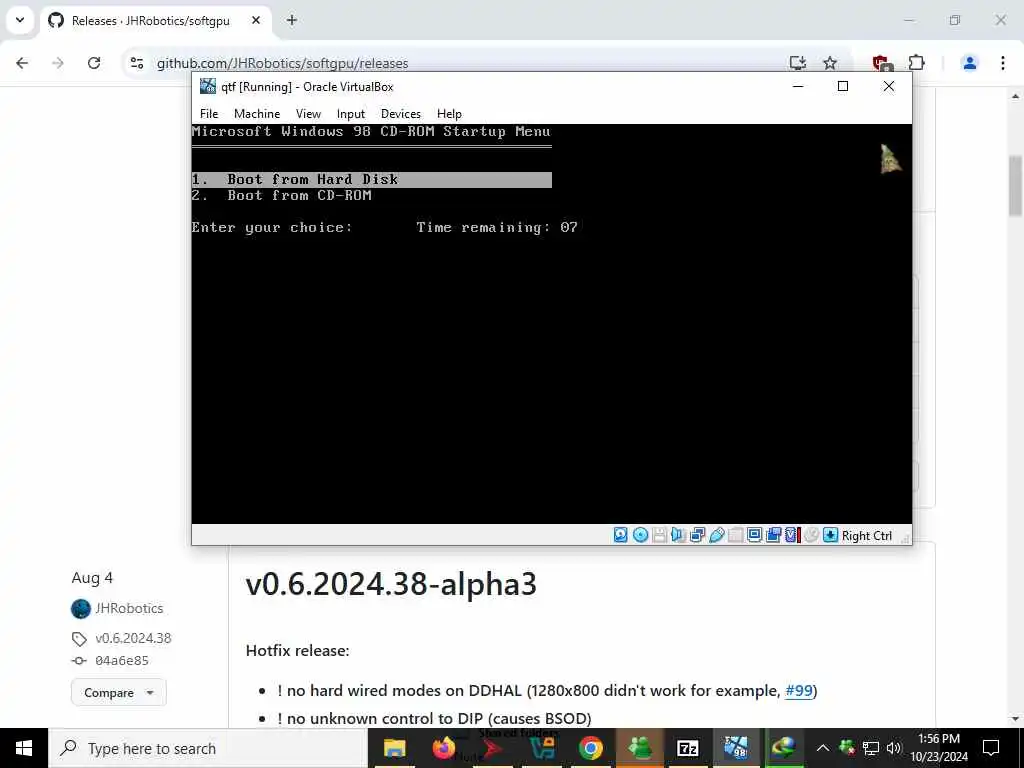The width and height of the screenshot is (1024, 768).
Task: Select 'Boot from Hard Disk' entry
Action: (x=372, y=180)
